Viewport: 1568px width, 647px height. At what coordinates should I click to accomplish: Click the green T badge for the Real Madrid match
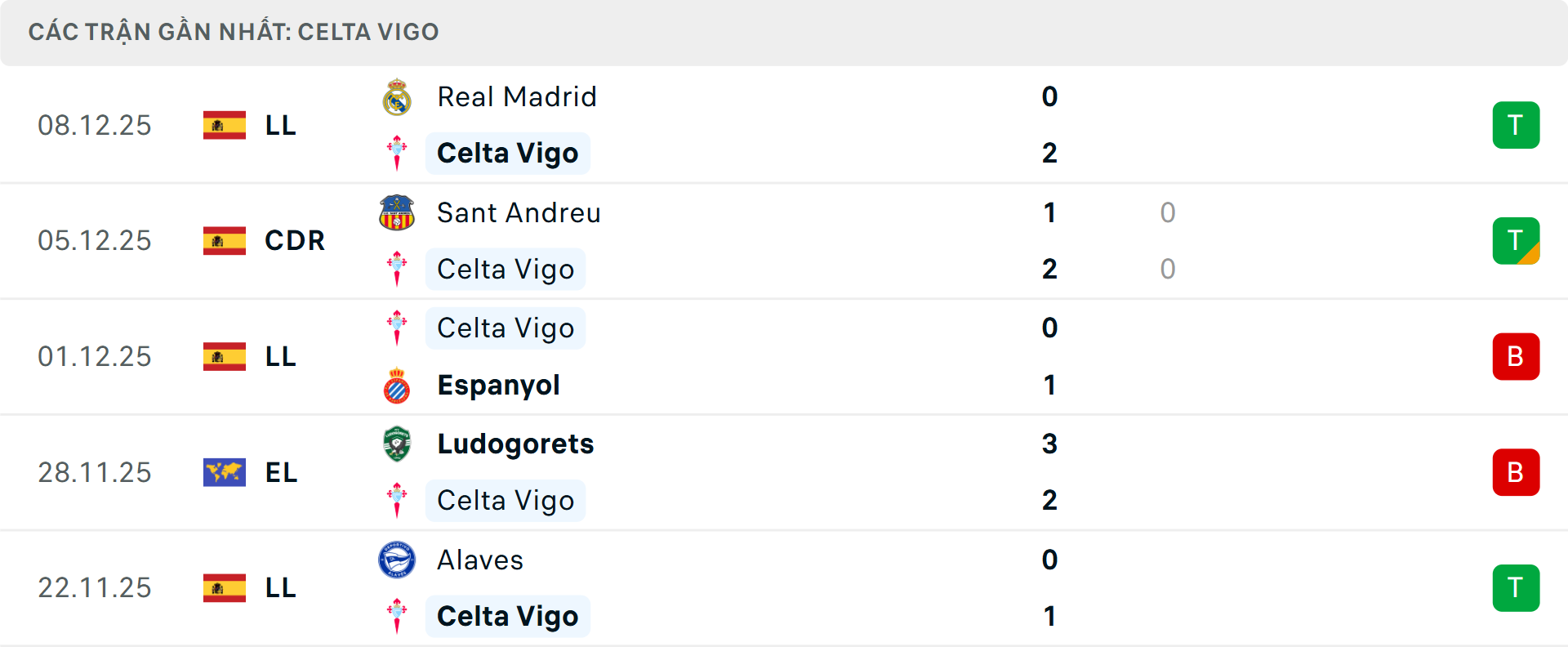click(x=1517, y=125)
